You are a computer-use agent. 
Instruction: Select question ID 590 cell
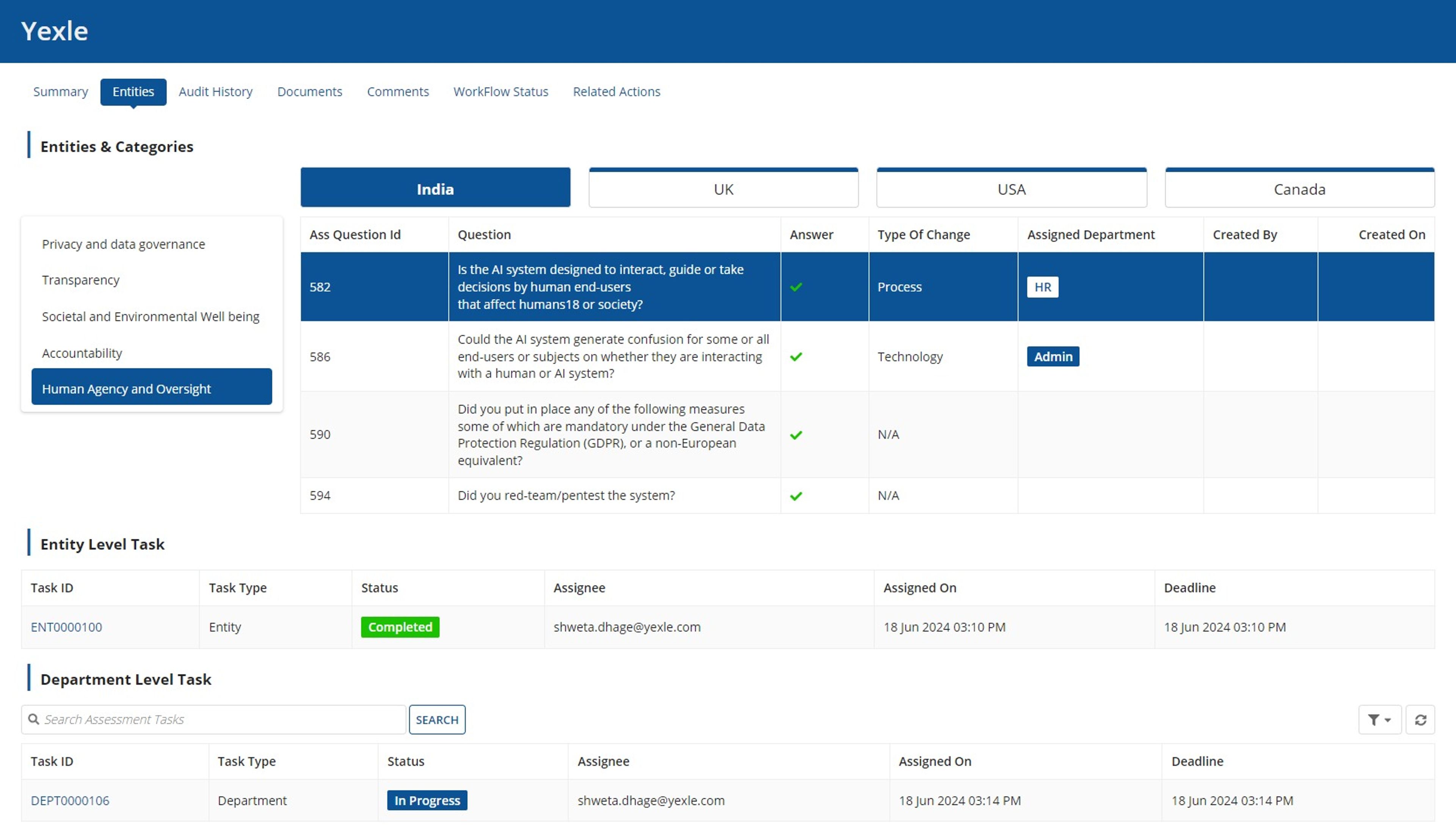coord(375,435)
